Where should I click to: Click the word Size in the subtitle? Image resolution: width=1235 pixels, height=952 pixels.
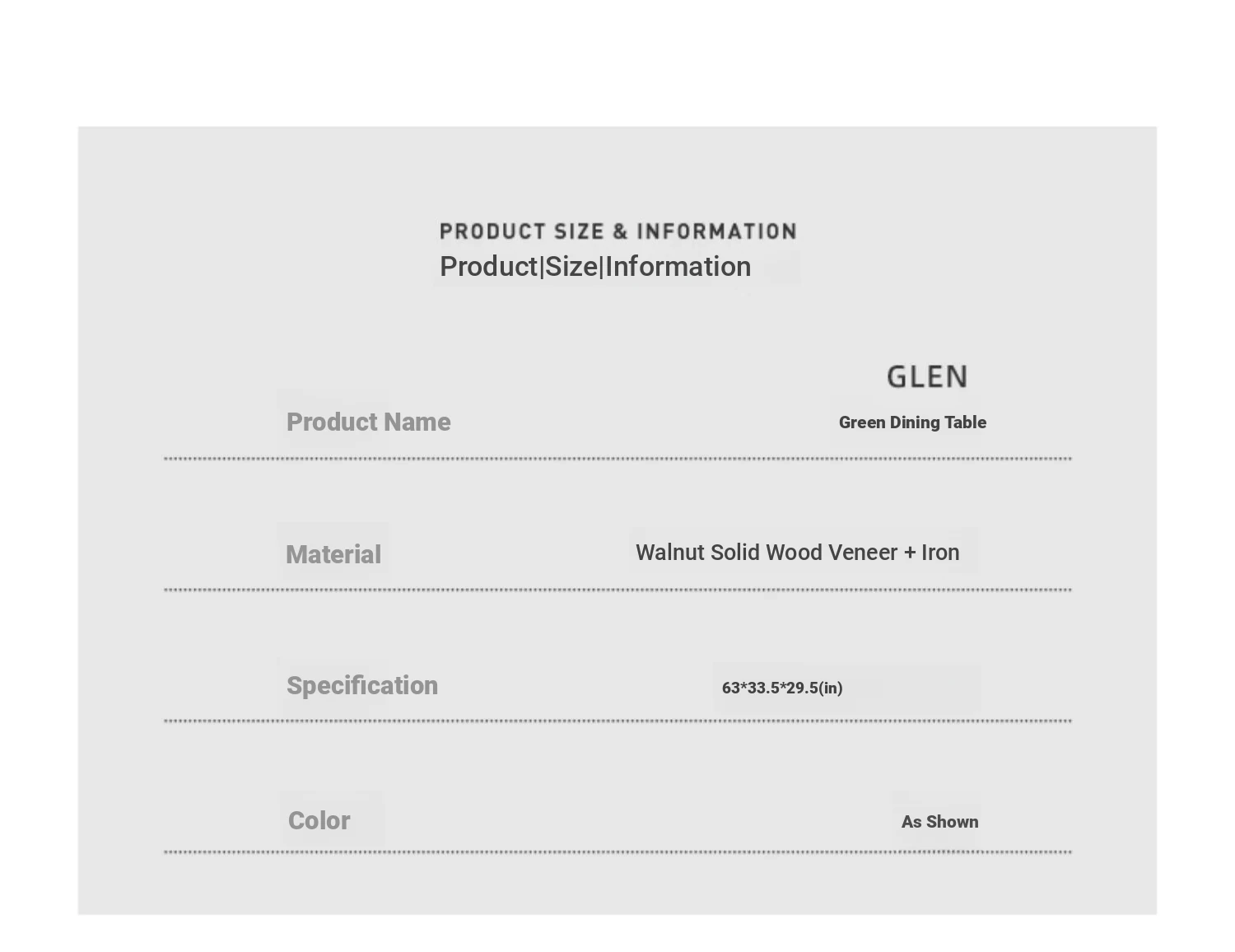tap(571, 267)
